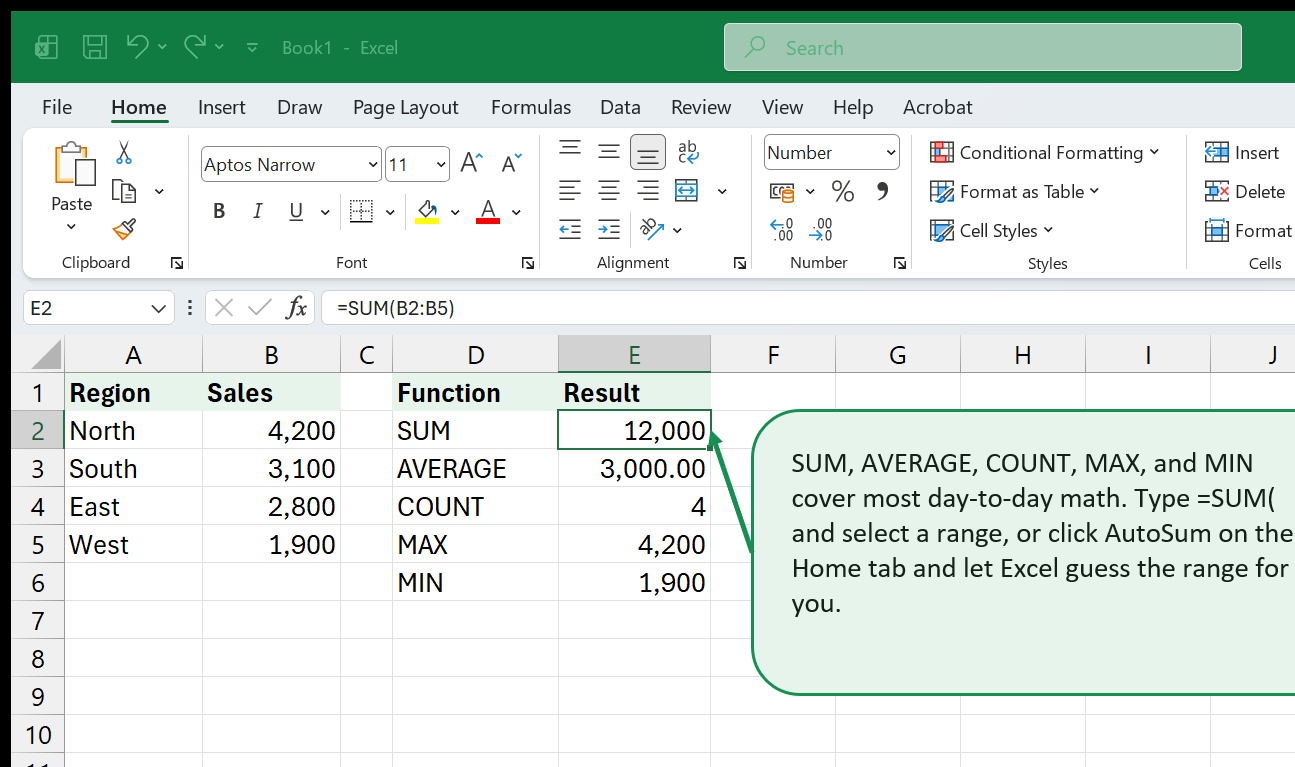Viewport: 1295px width, 767px height.
Task: Toggle Underline formatting
Action: point(296,211)
